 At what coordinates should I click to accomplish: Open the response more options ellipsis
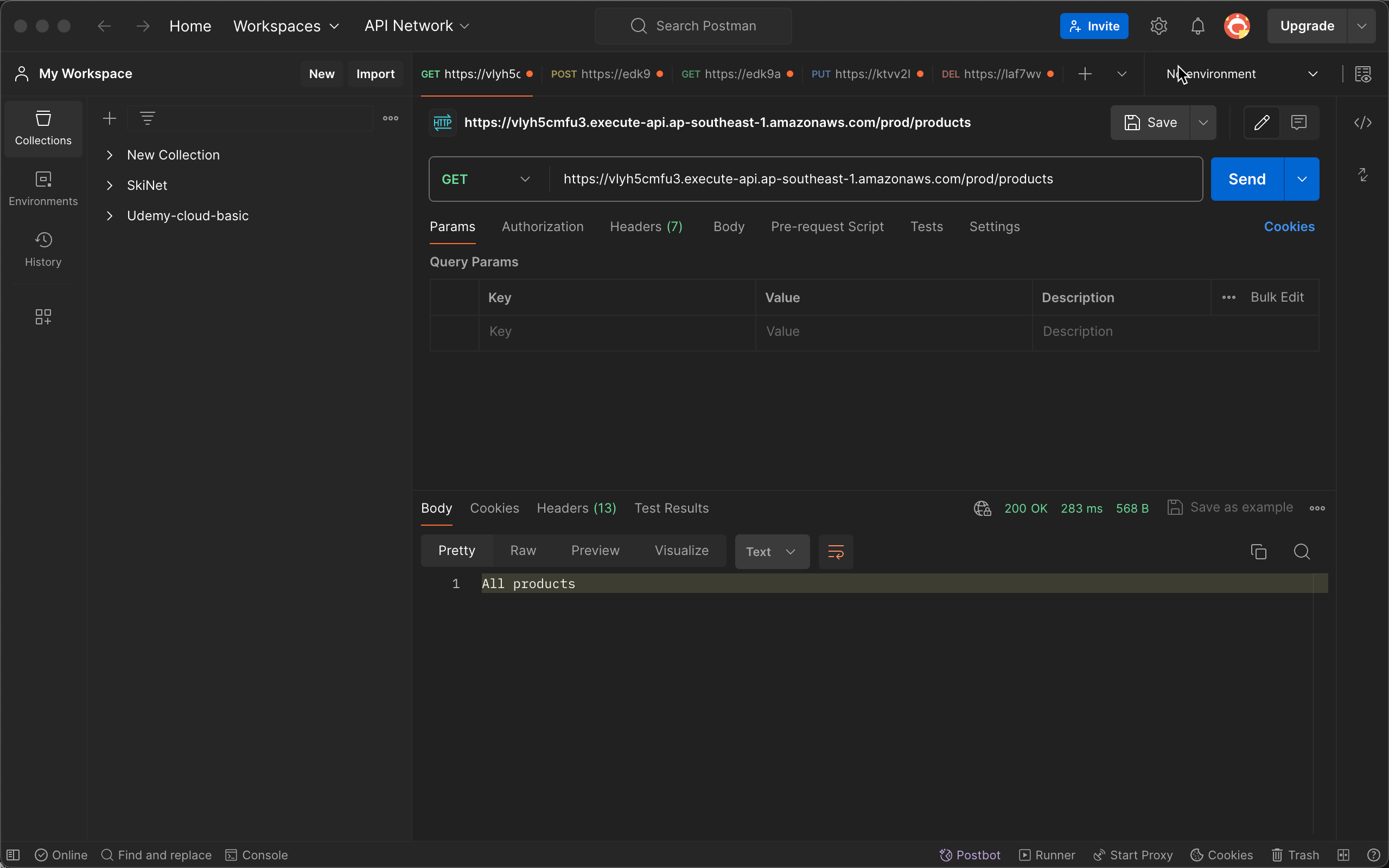[1317, 508]
